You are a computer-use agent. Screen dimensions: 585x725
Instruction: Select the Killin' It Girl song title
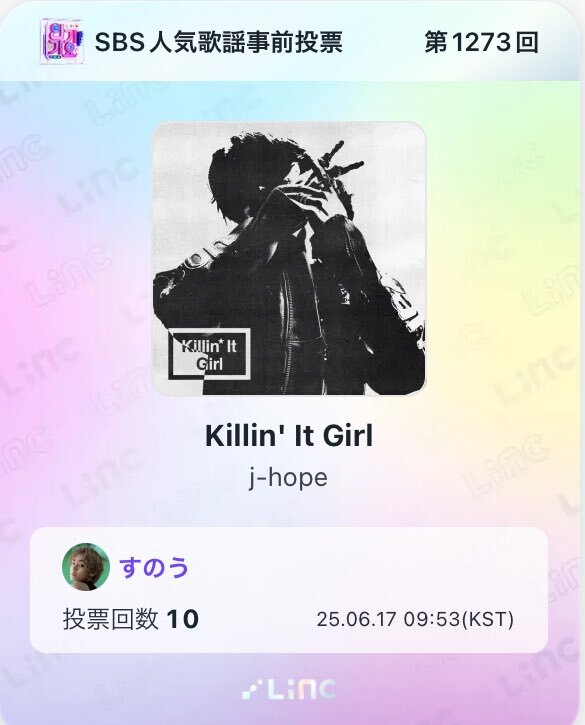(289, 436)
